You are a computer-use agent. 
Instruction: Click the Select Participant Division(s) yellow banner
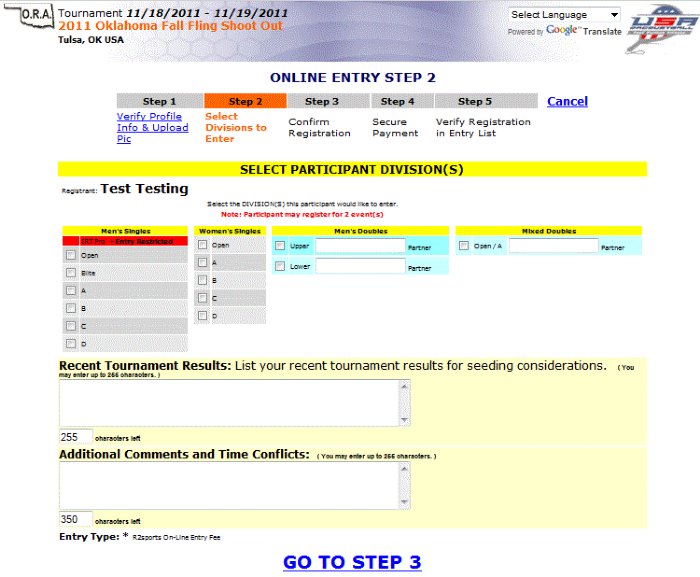pos(352,169)
